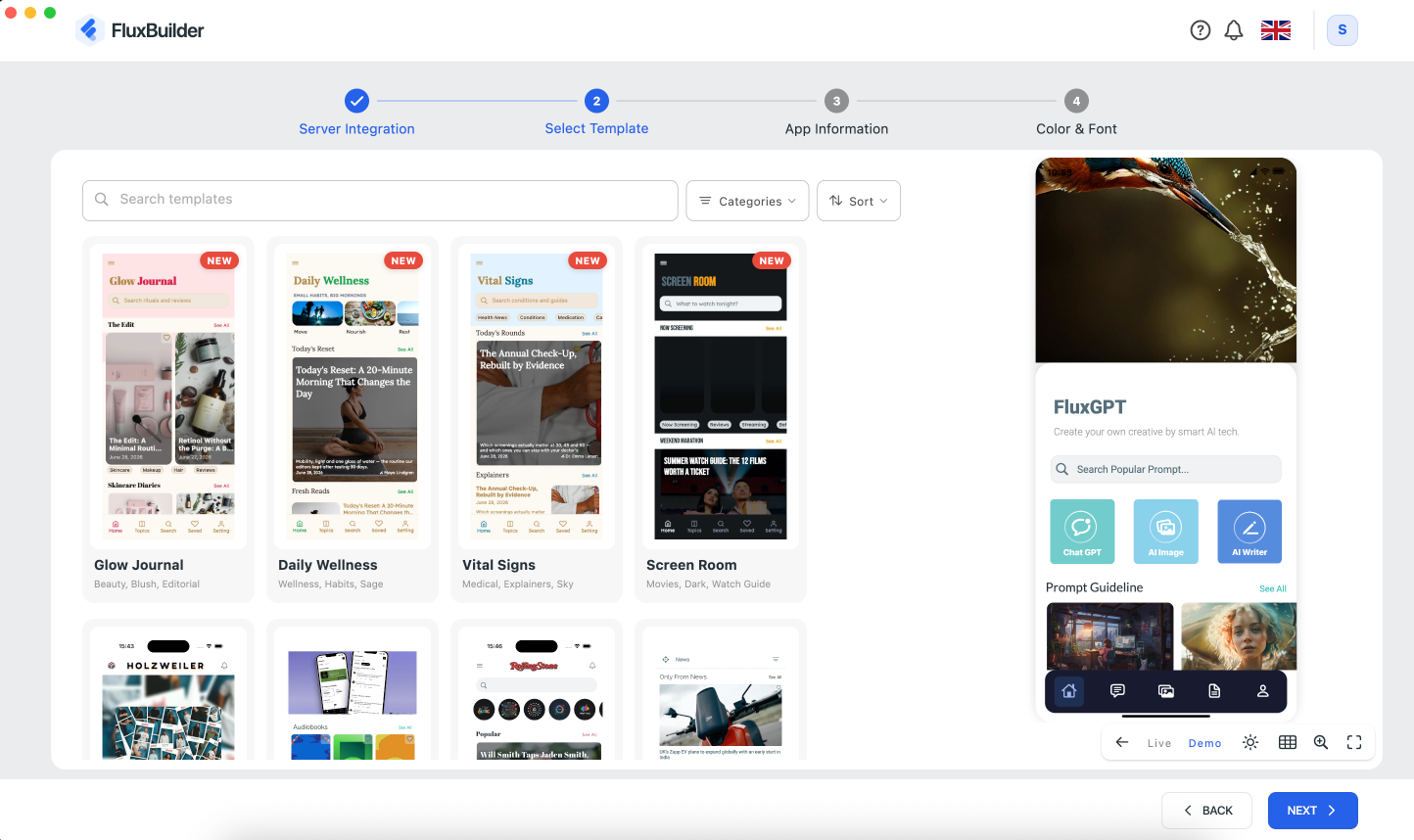Open the chat icon in preview nav bar
1414x840 pixels.
1117,691
